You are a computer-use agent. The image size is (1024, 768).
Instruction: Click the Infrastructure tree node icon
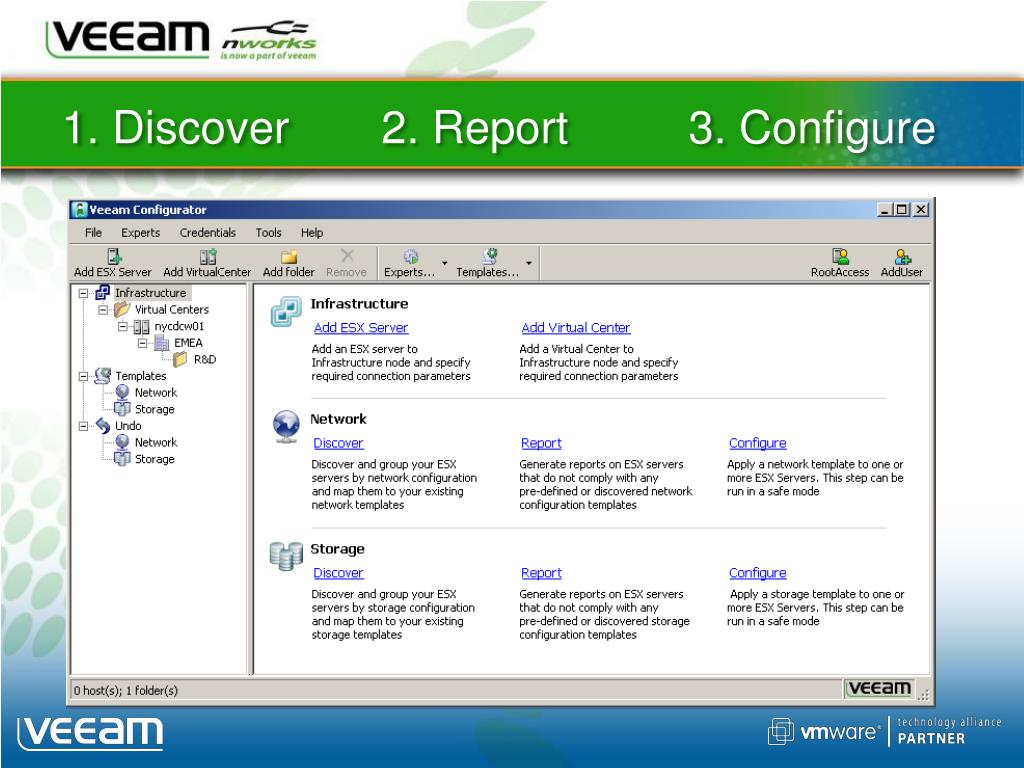point(103,293)
